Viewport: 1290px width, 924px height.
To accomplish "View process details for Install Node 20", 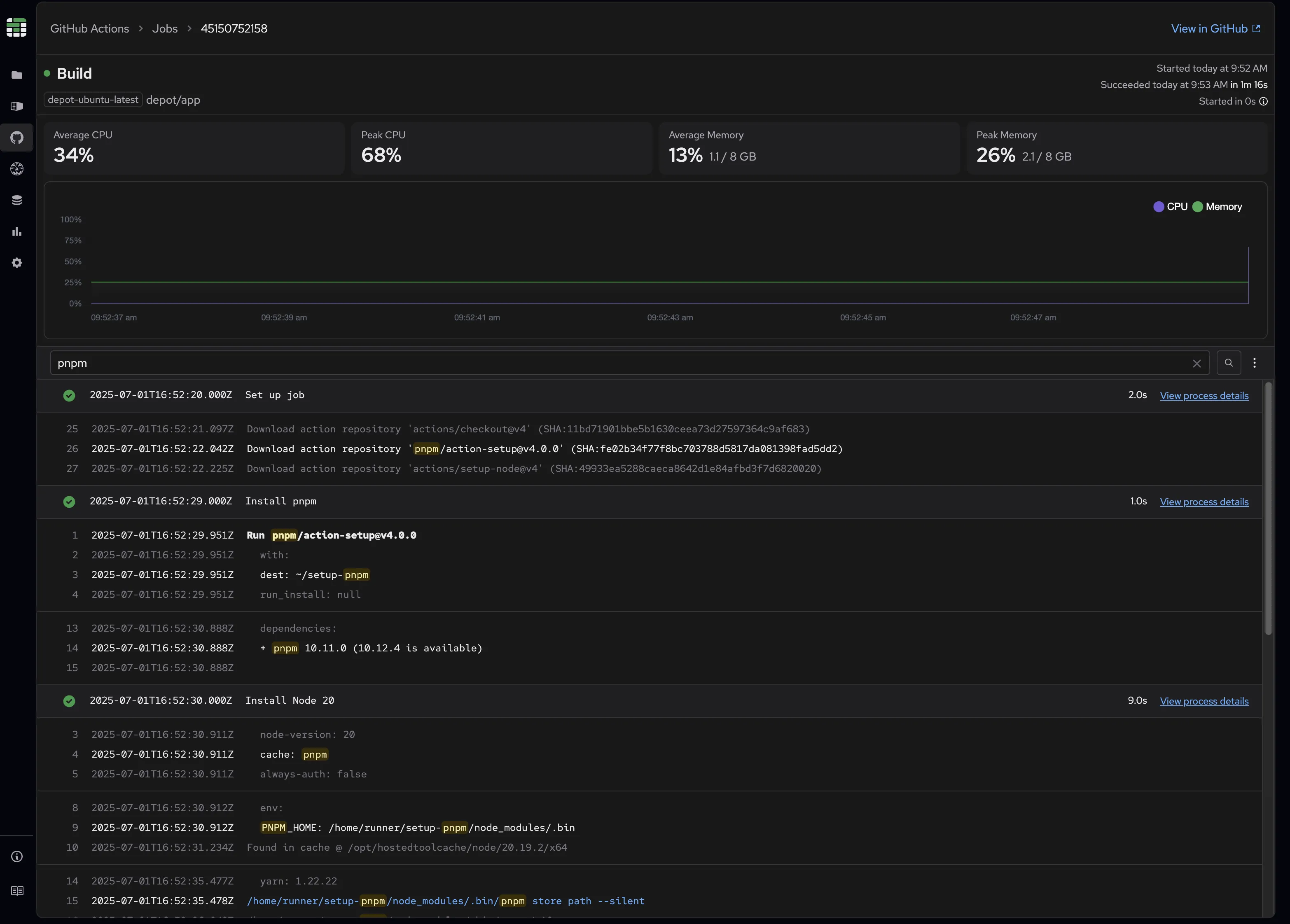I will 1204,701.
